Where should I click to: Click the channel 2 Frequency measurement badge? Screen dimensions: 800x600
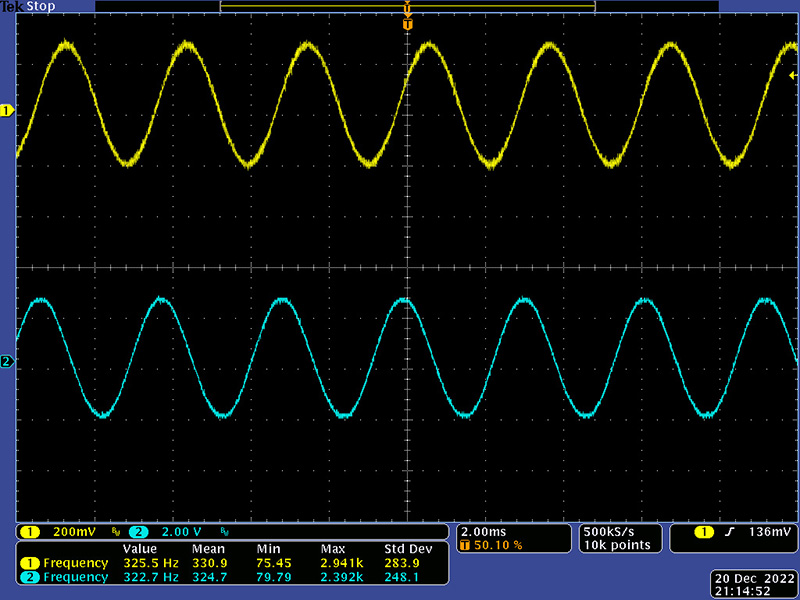[28, 578]
